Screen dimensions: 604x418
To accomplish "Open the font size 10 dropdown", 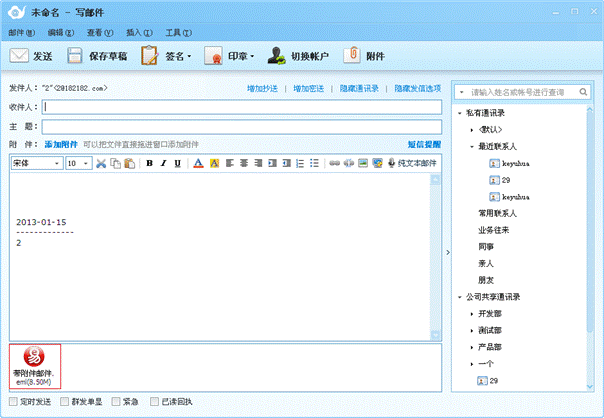I will (x=79, y=163).
